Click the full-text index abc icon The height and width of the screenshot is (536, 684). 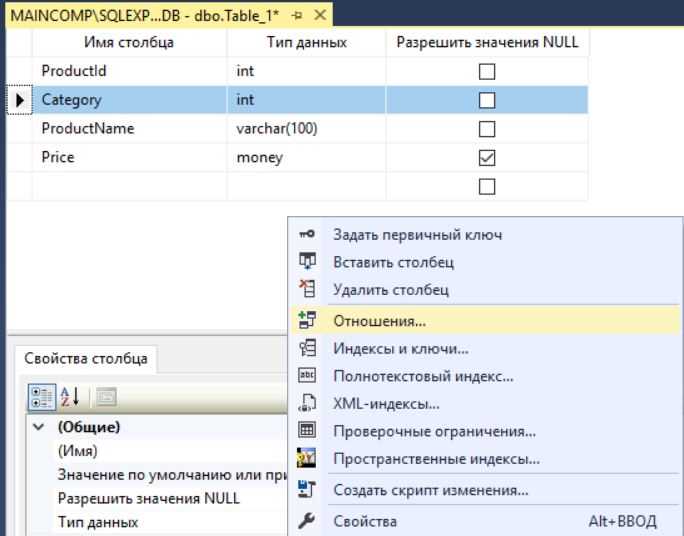307,376
